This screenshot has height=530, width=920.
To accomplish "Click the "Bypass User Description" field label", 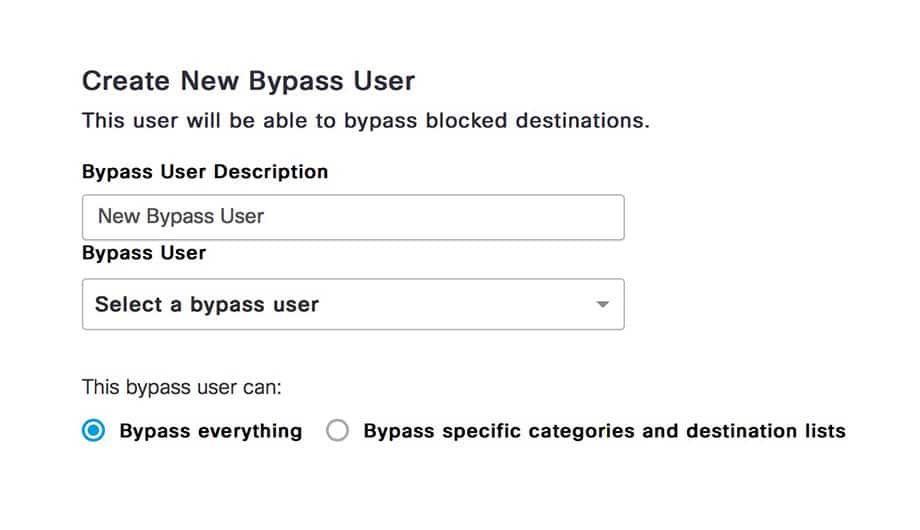I will 205,172.
